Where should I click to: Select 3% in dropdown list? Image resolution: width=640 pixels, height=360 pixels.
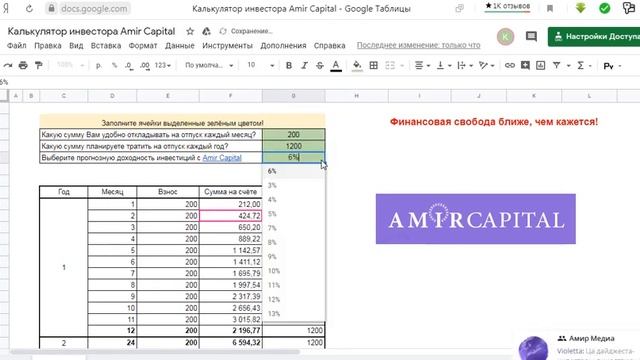(x=293, y=185)
